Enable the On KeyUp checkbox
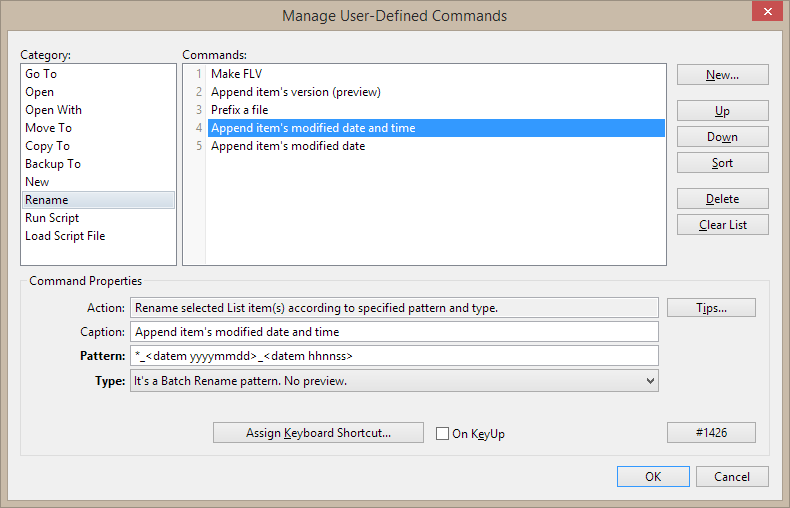The image size is (790, 508). coord(443,434)
